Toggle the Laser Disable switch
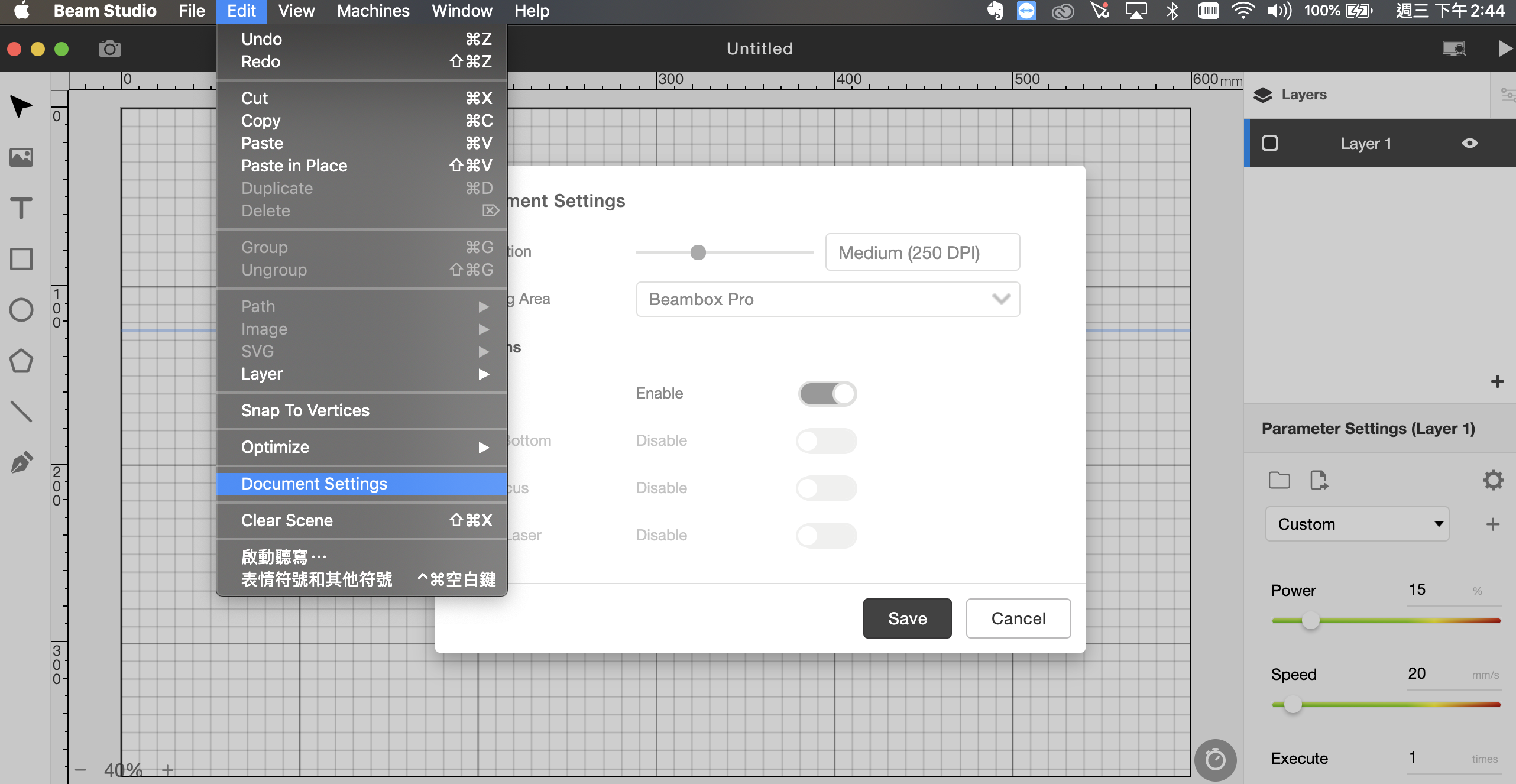1516x784 pixels. (x=826, y=536)
